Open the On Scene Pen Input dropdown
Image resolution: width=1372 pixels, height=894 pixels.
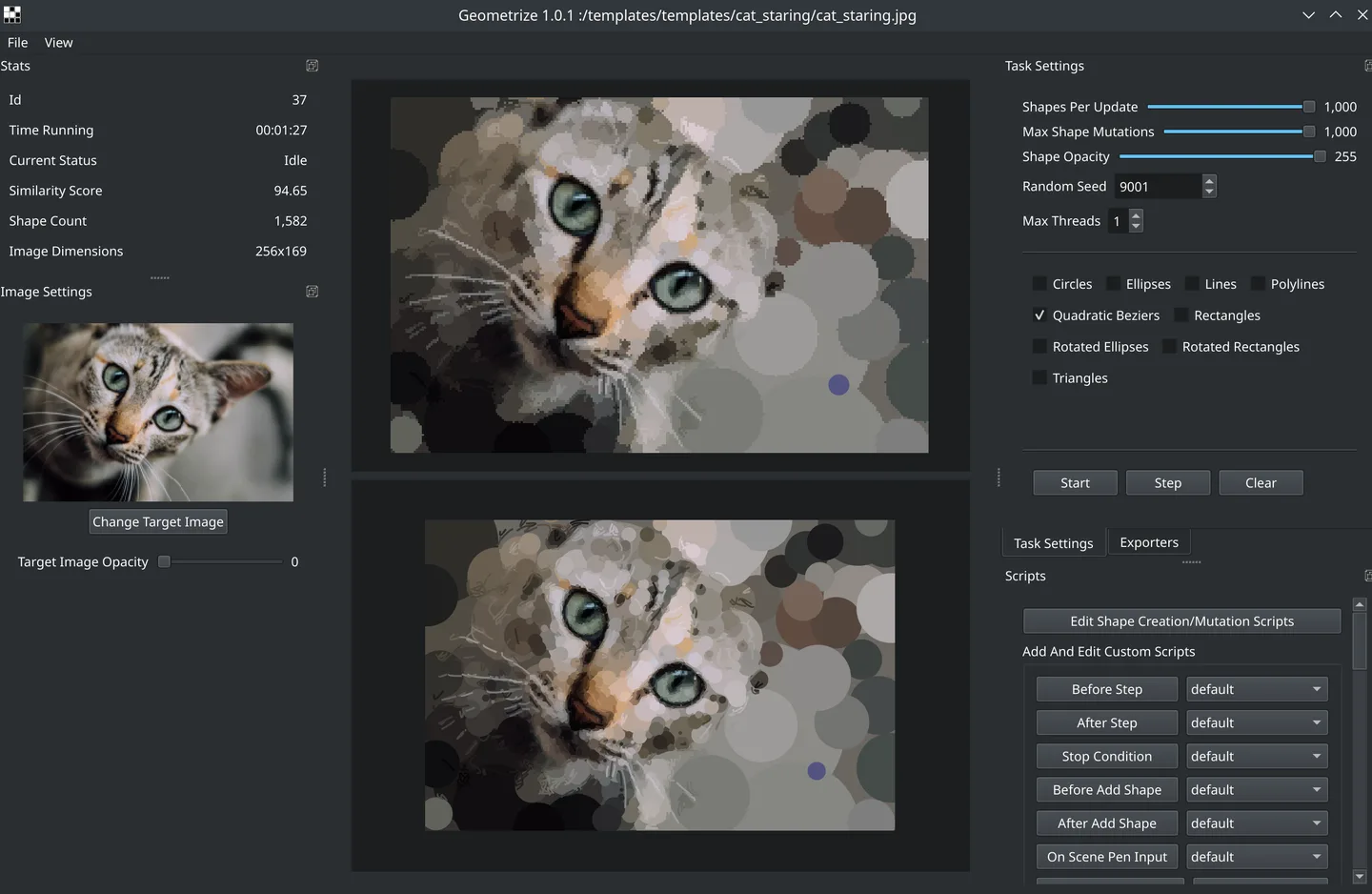pyautogui.click(x=1257, y=857)
